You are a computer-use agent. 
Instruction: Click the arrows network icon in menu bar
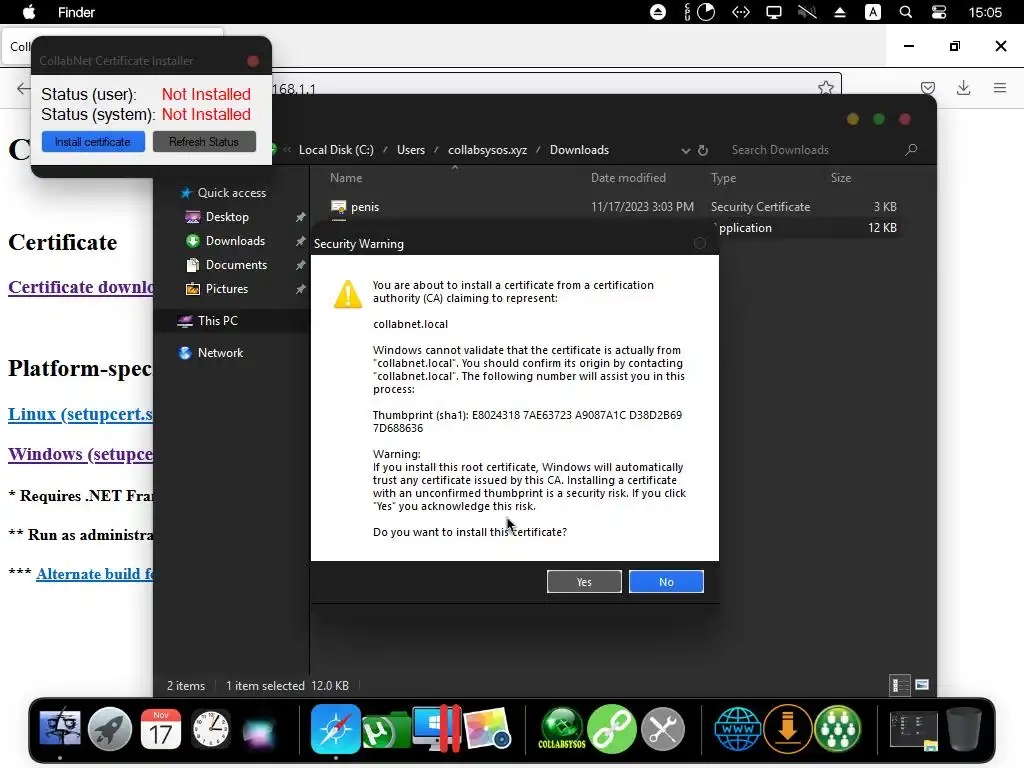point(741,12)
